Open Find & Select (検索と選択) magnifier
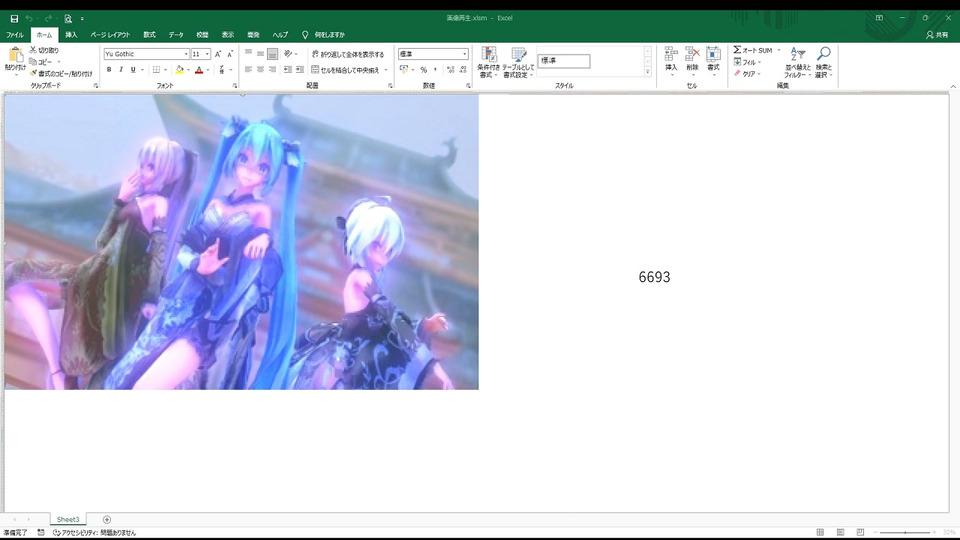The image size is (960, 540). click(824, 62)
